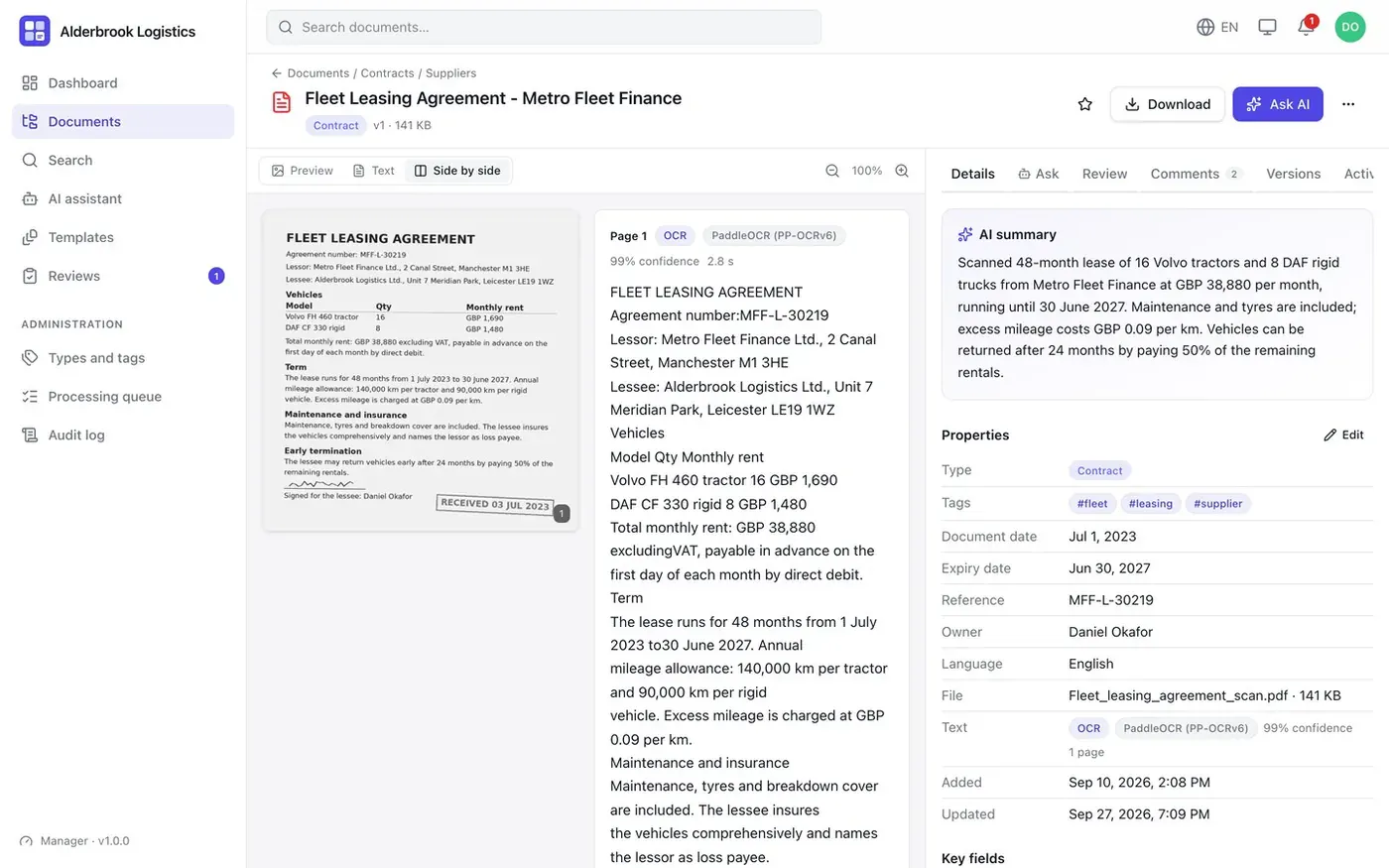The height and width of the screenshot is (868, 1389).
Task: Switch to Text view mode
Action: click(x=374, y=171)
